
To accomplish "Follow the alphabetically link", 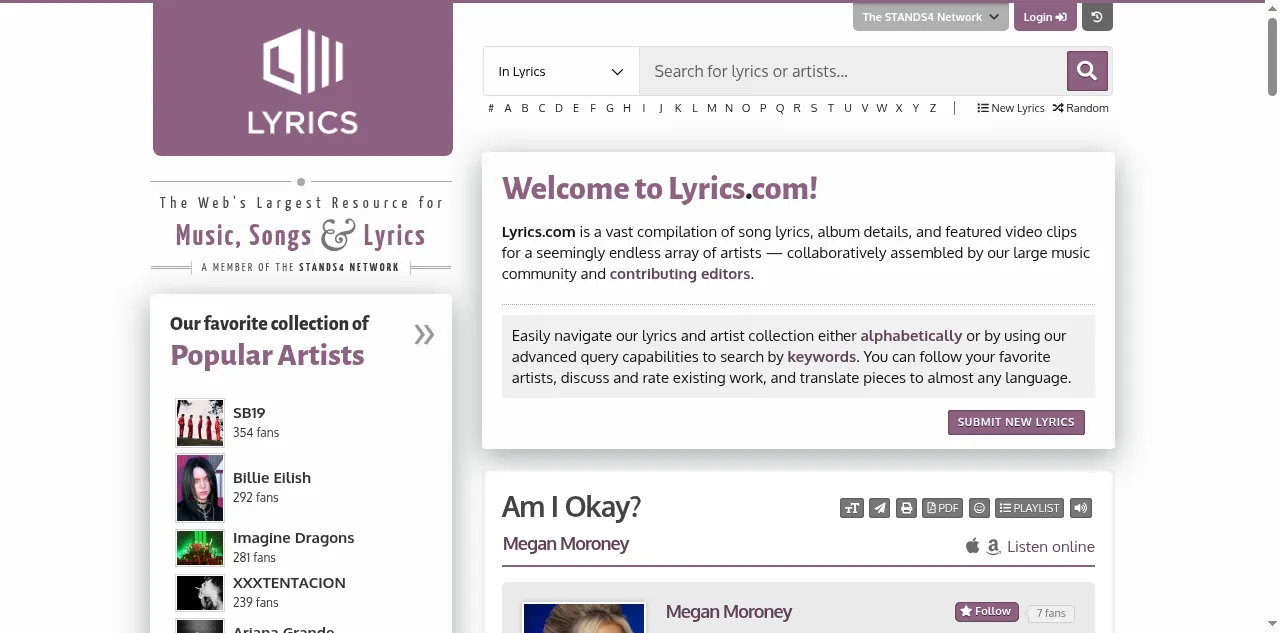I will [x=911, y=336].
